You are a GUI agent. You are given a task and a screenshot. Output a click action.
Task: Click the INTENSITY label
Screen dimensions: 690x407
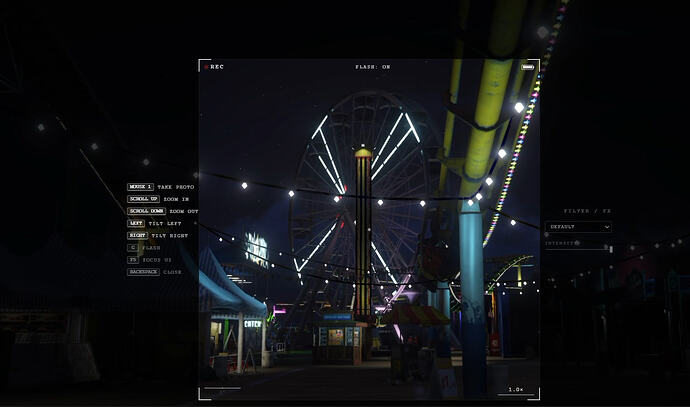point(561,243)
